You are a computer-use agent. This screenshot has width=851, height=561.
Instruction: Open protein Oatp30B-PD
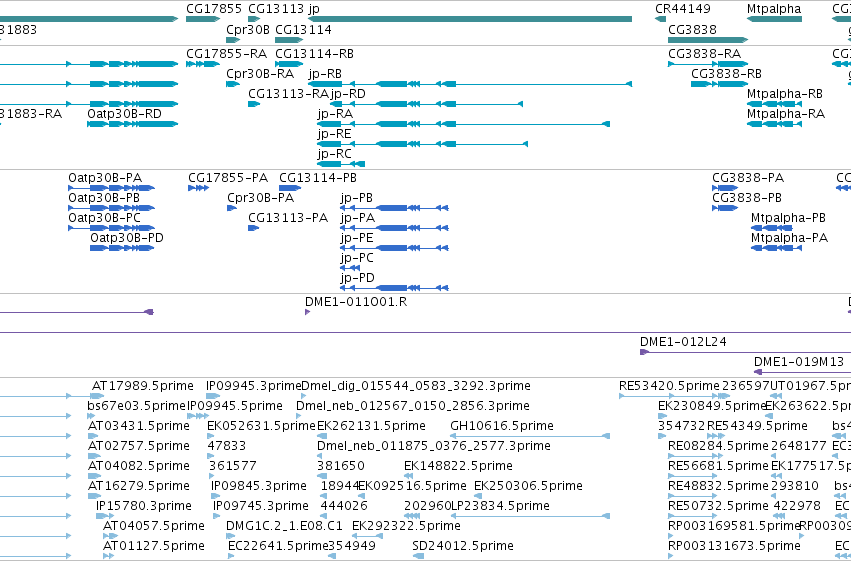(x=127, y=238)
